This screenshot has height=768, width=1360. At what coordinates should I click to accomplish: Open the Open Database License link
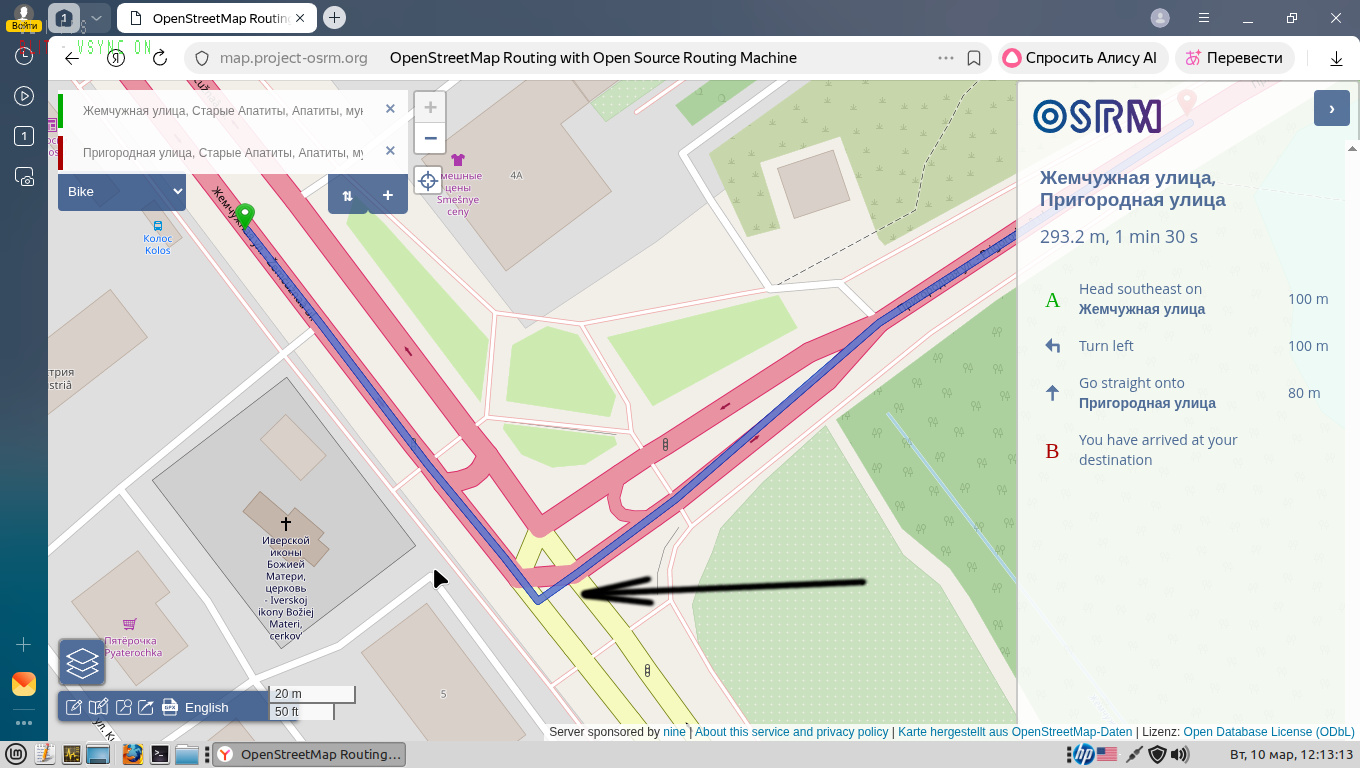[x=1268, y=732]
